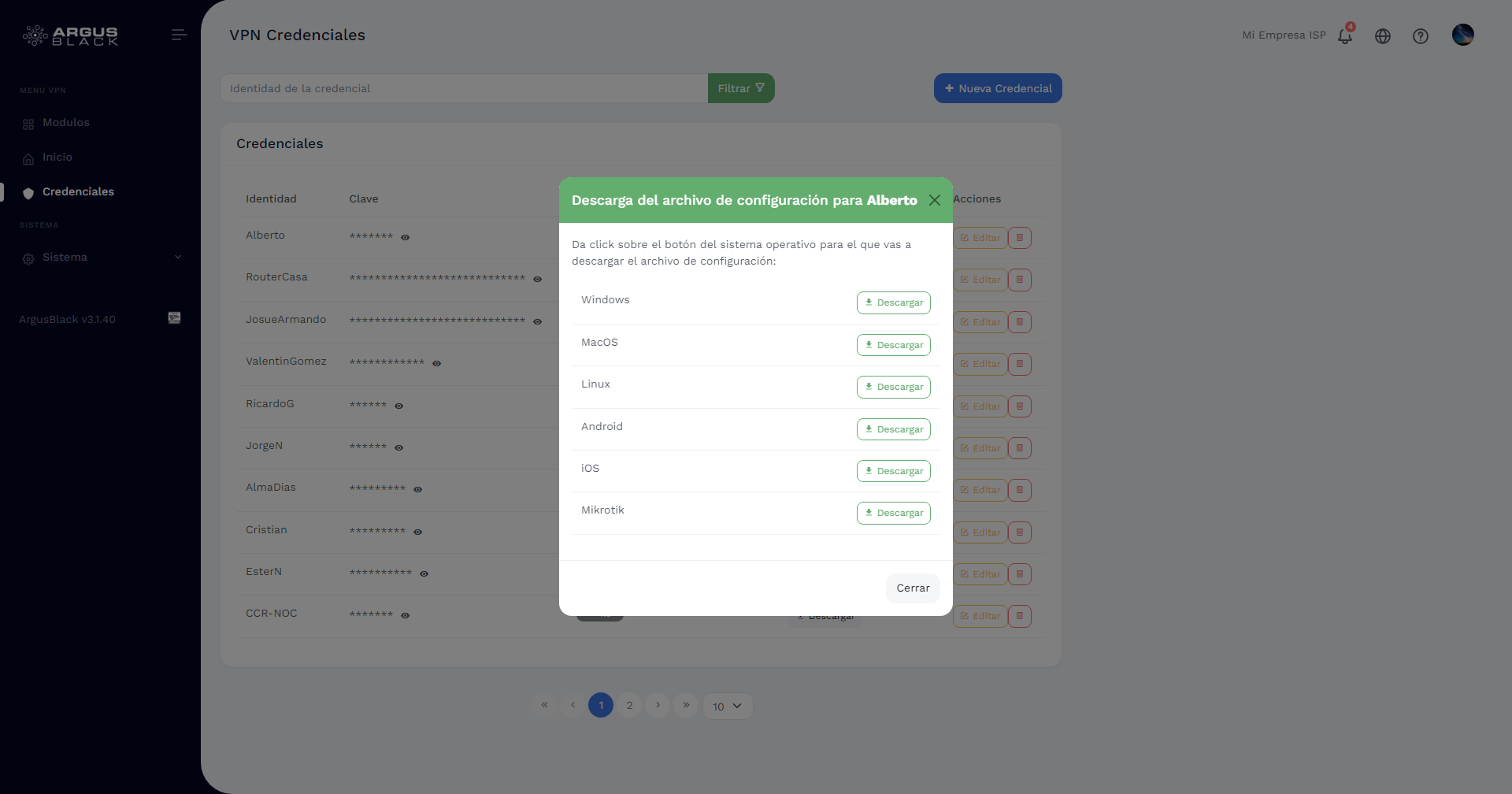
Task: Expand the Sistema menu
Action: (101, 258)
